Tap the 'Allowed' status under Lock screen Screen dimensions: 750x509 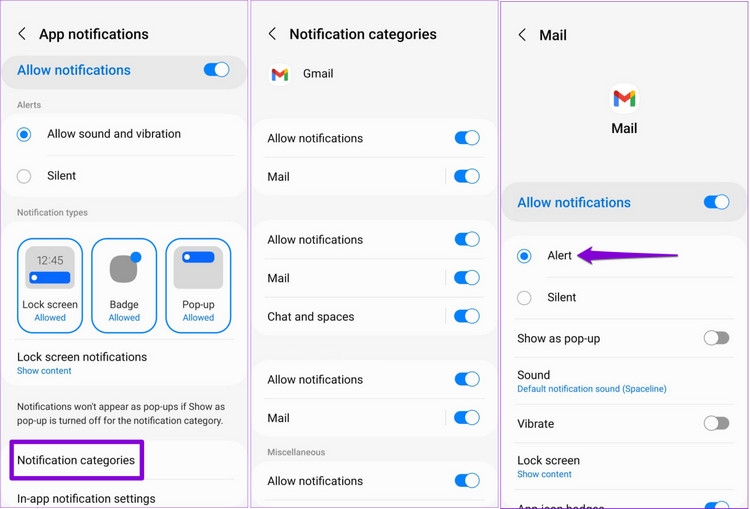(x=50, y=318)
